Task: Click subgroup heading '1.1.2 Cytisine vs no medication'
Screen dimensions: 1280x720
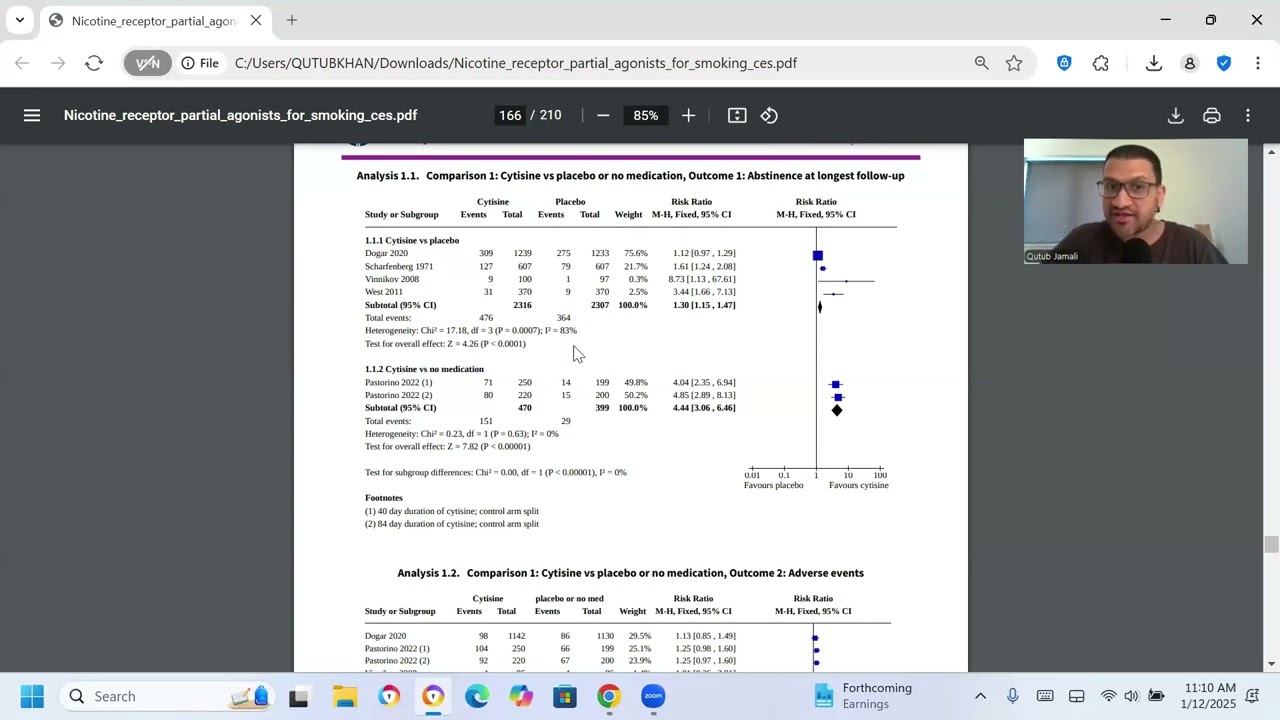Action: (x=424, y=370)
